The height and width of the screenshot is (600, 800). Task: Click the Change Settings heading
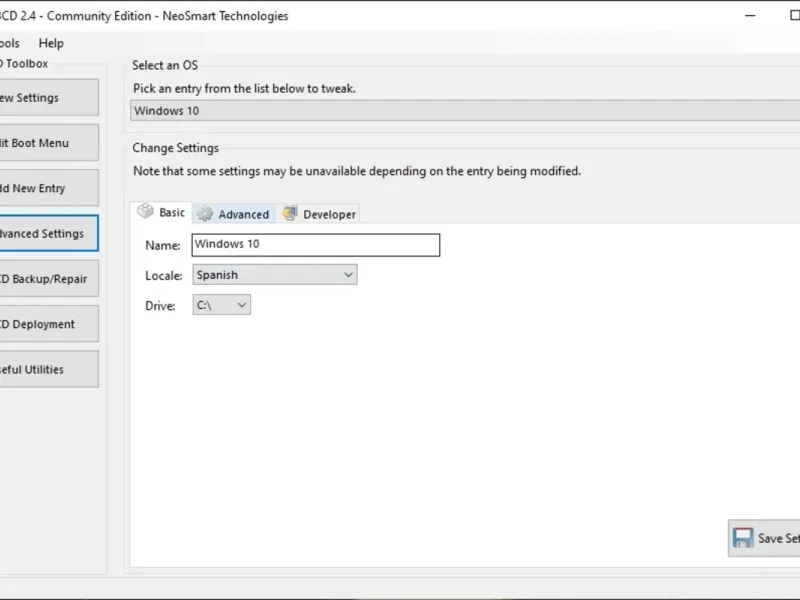(176, 148)
